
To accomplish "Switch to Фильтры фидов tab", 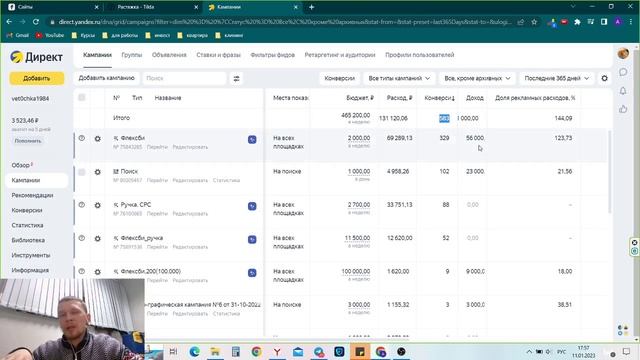I will [x=273, y=55].
